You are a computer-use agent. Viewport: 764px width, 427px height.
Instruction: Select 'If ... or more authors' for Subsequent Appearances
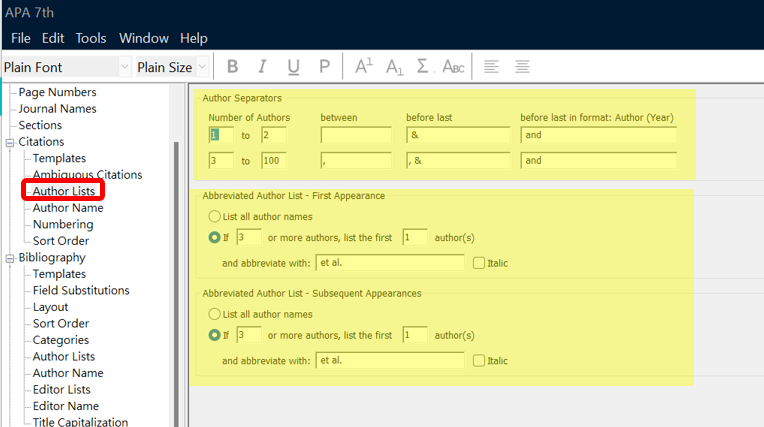[214, 335]
